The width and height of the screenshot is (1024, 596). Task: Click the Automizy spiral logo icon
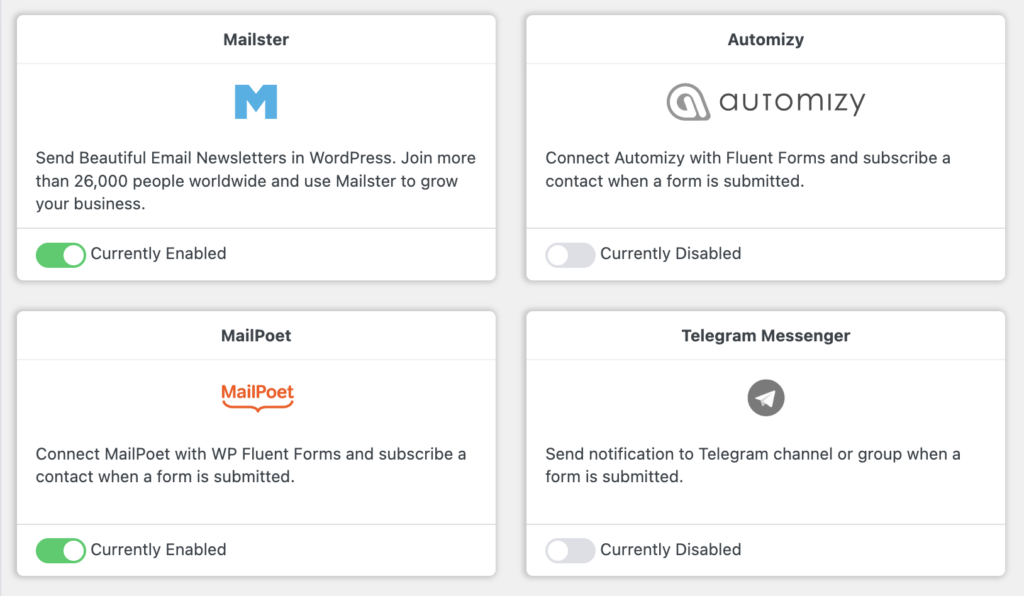pos(688,102)
